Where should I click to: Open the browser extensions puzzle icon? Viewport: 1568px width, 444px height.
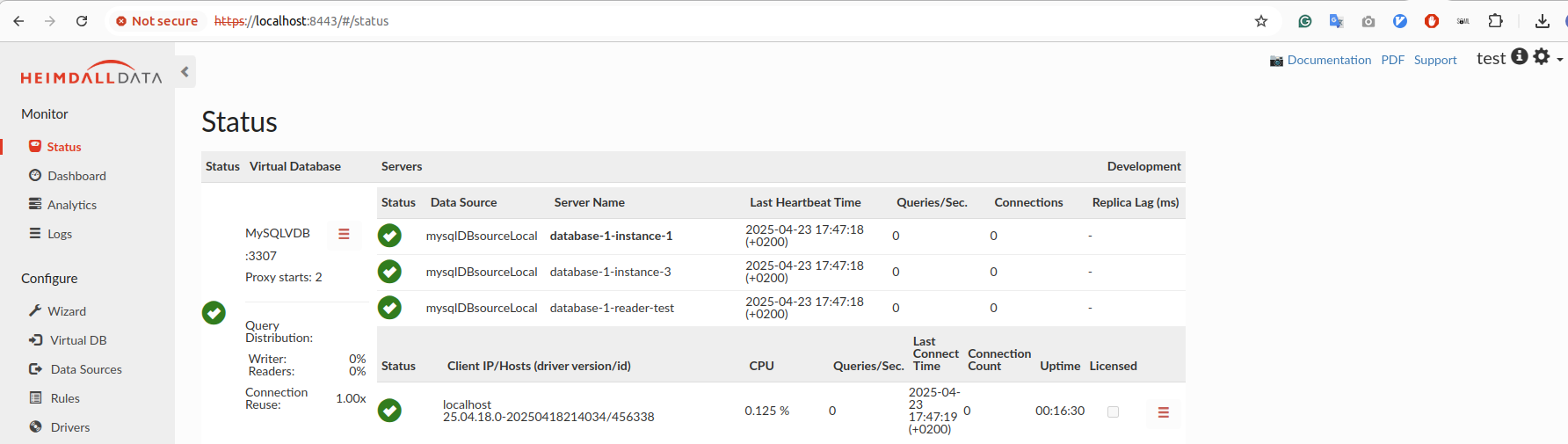click(1495, 21)
